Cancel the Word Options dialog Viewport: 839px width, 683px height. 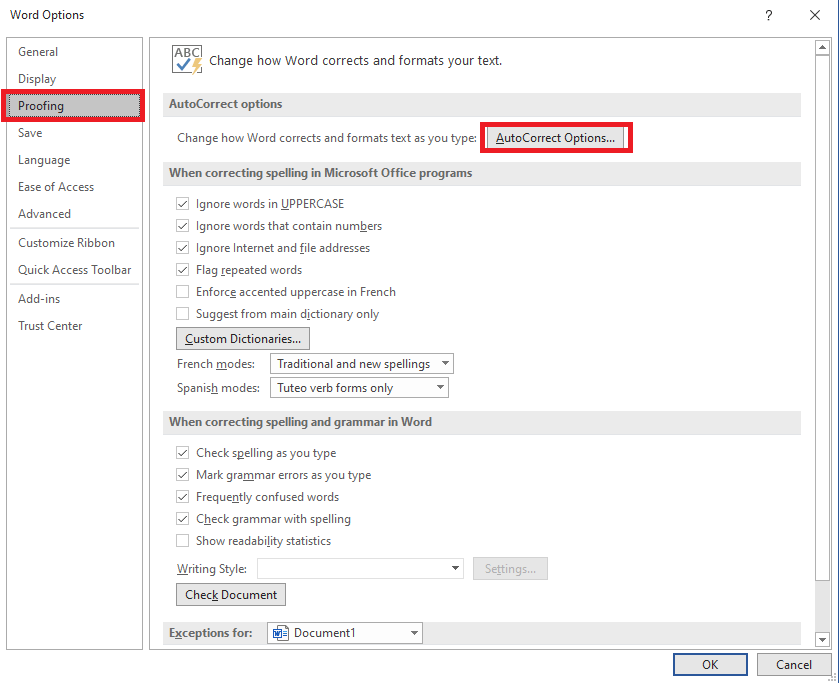[x=794, y=665]
